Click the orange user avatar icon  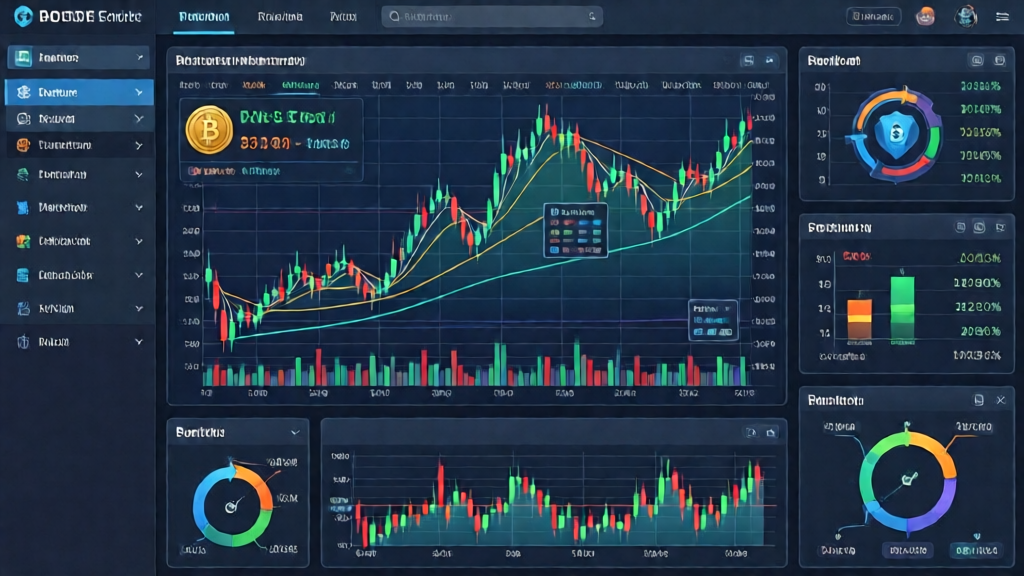927,17
